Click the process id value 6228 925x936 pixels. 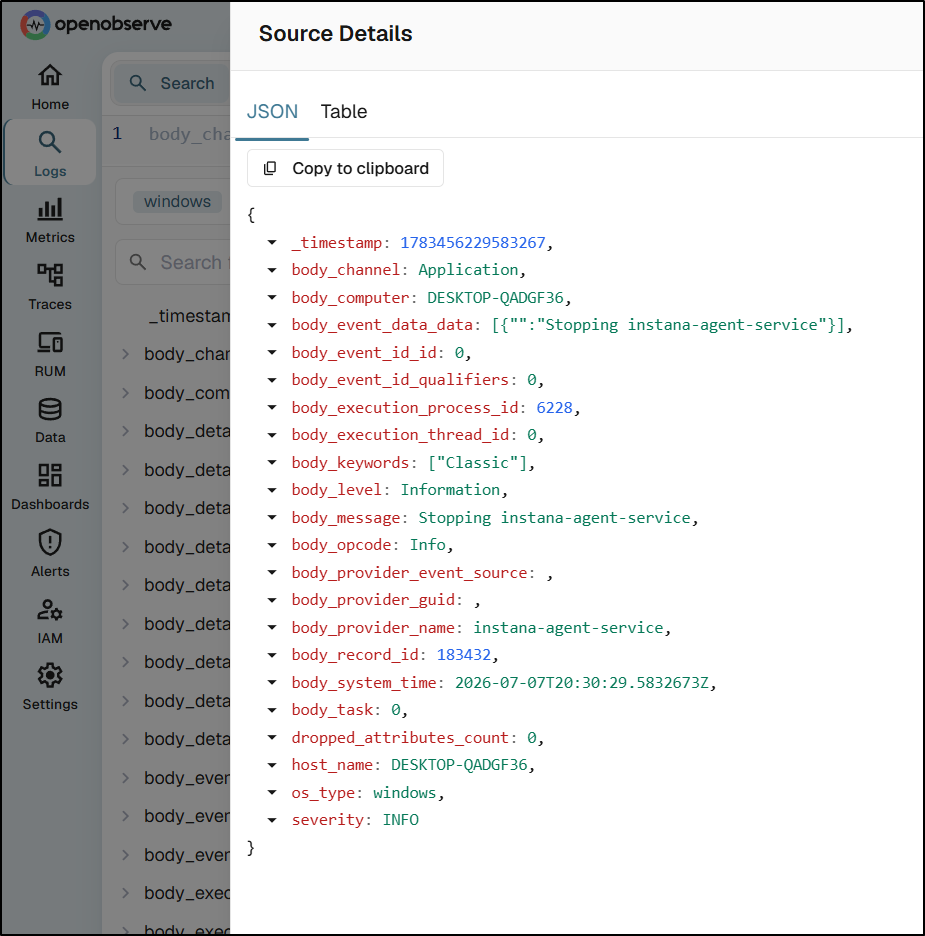(554, 407)
